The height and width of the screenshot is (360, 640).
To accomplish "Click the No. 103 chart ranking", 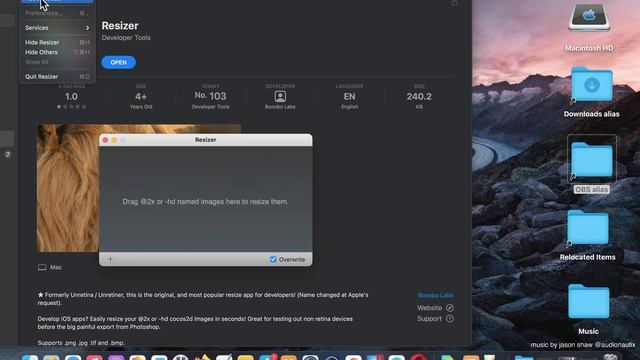I will coord(211,97).
